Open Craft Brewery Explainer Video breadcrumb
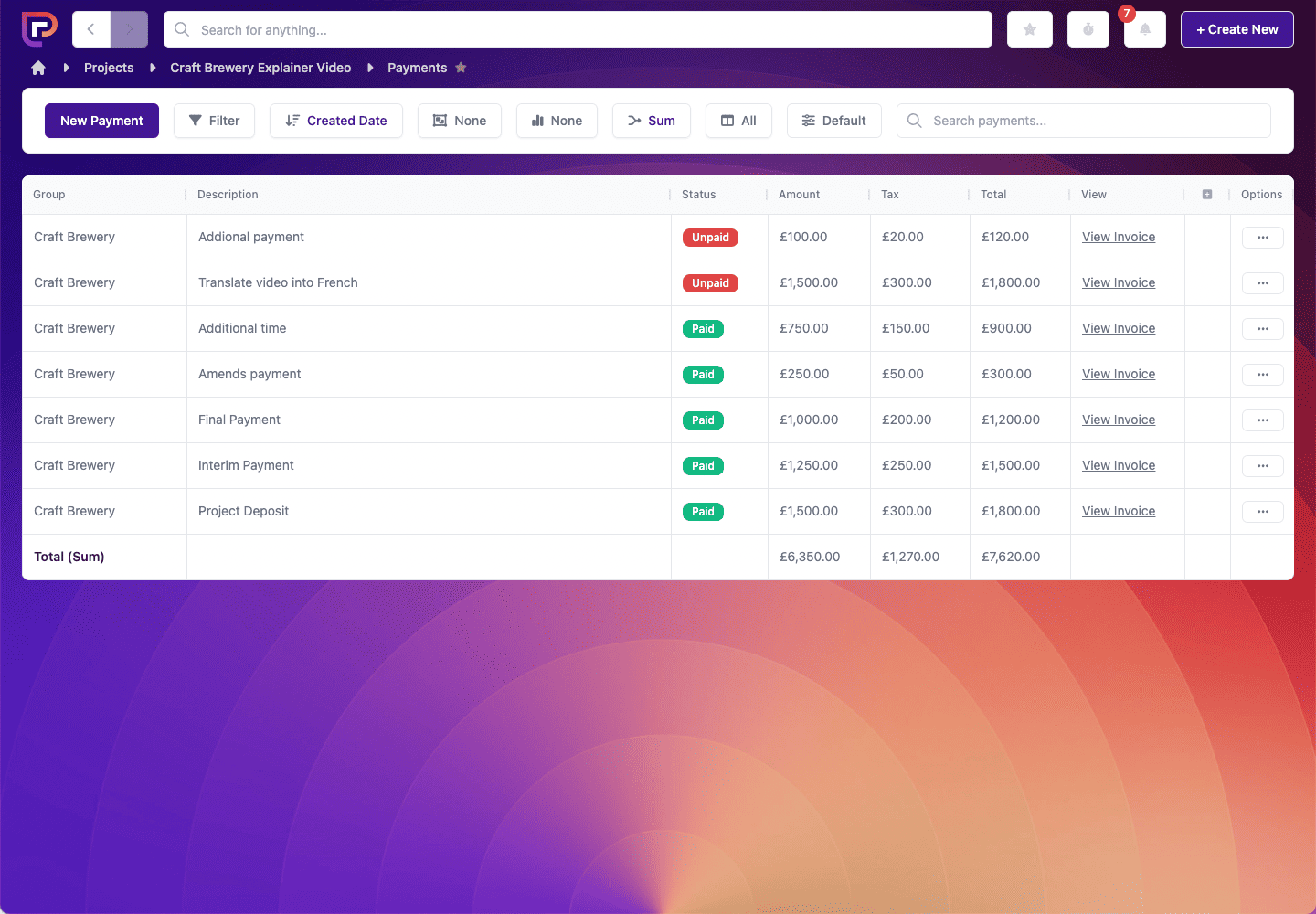Screen dimensions: 1316x914 point(260,68)
